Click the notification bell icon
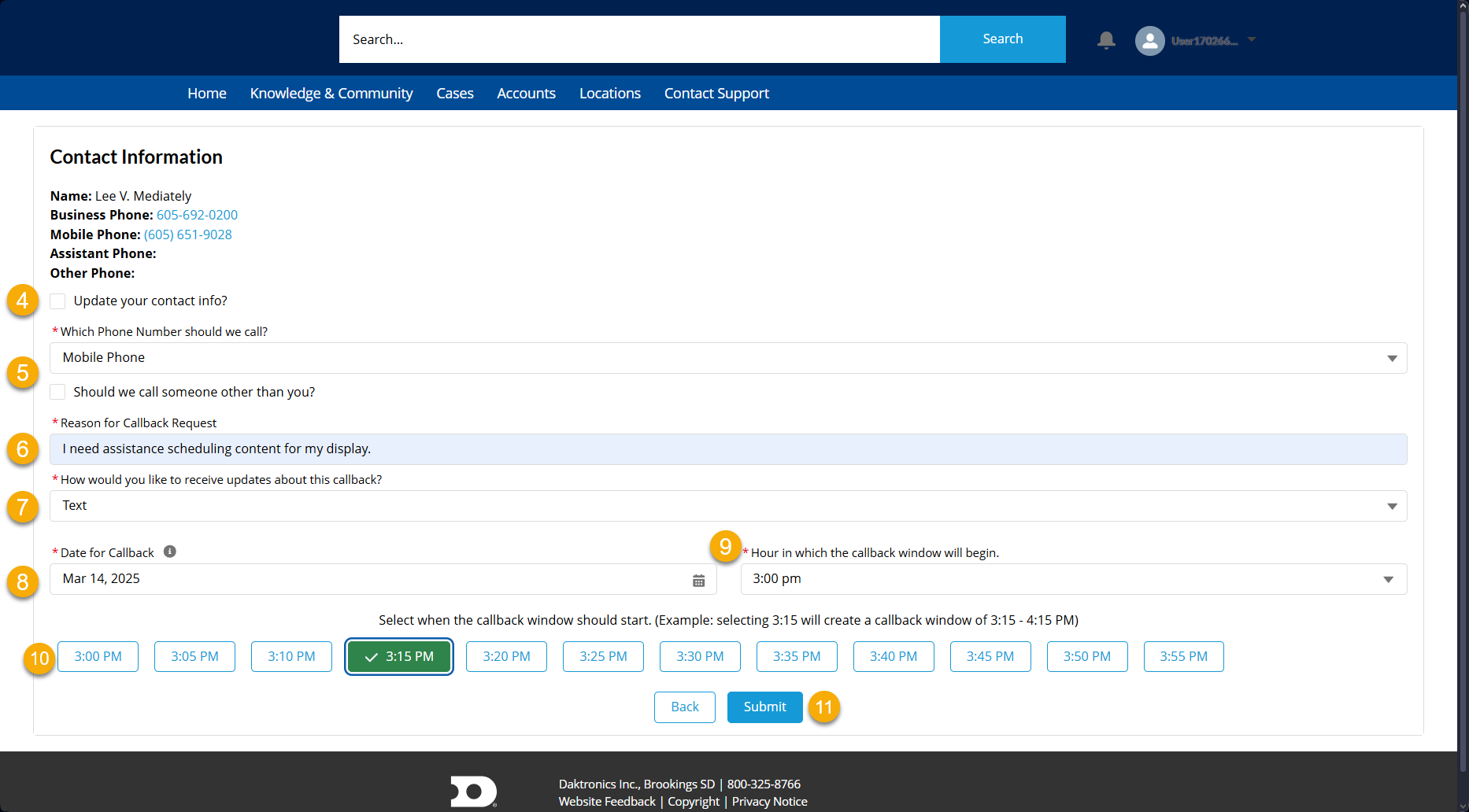Image resolution: width=1469 pixels, height=812 pixels. (x=1106, y=40)
